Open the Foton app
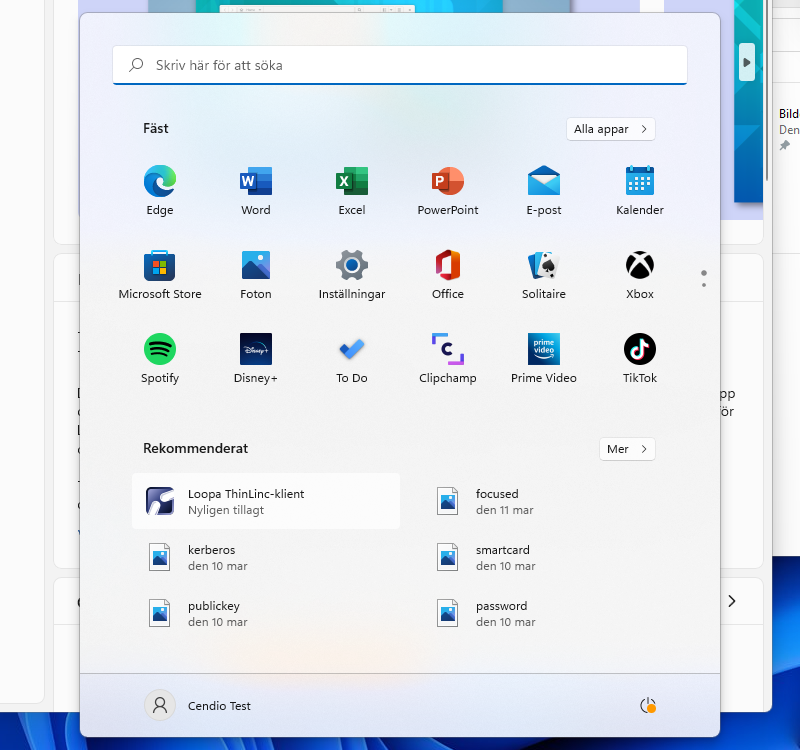The height and width of the screenshot is (750, 800). (256, 274)
